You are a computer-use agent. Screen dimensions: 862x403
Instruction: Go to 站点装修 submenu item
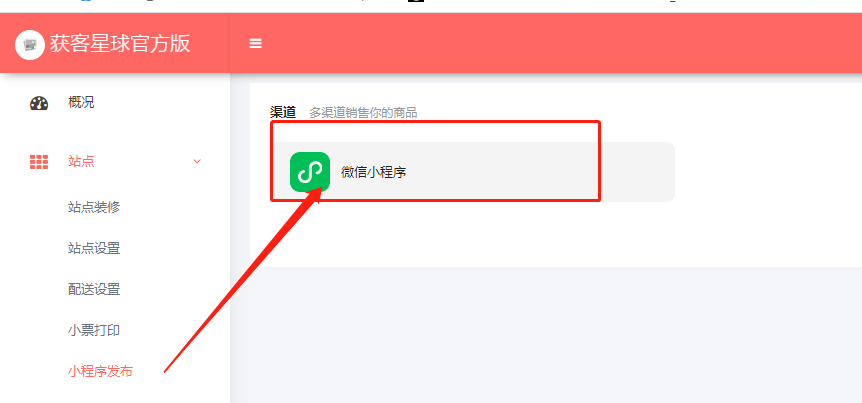[94, 207]
